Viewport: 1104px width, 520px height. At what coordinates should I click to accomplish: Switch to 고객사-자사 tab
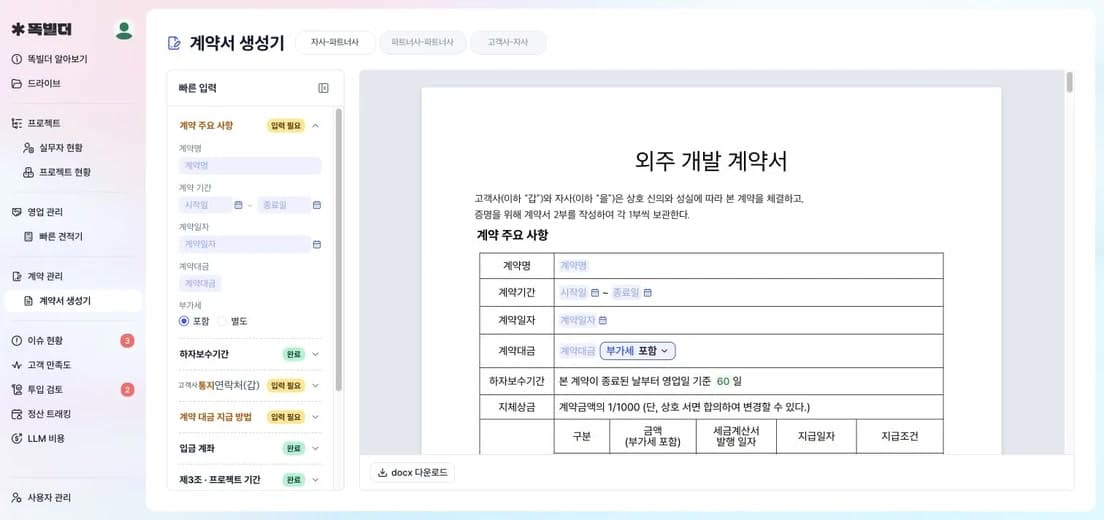[508, 43]
